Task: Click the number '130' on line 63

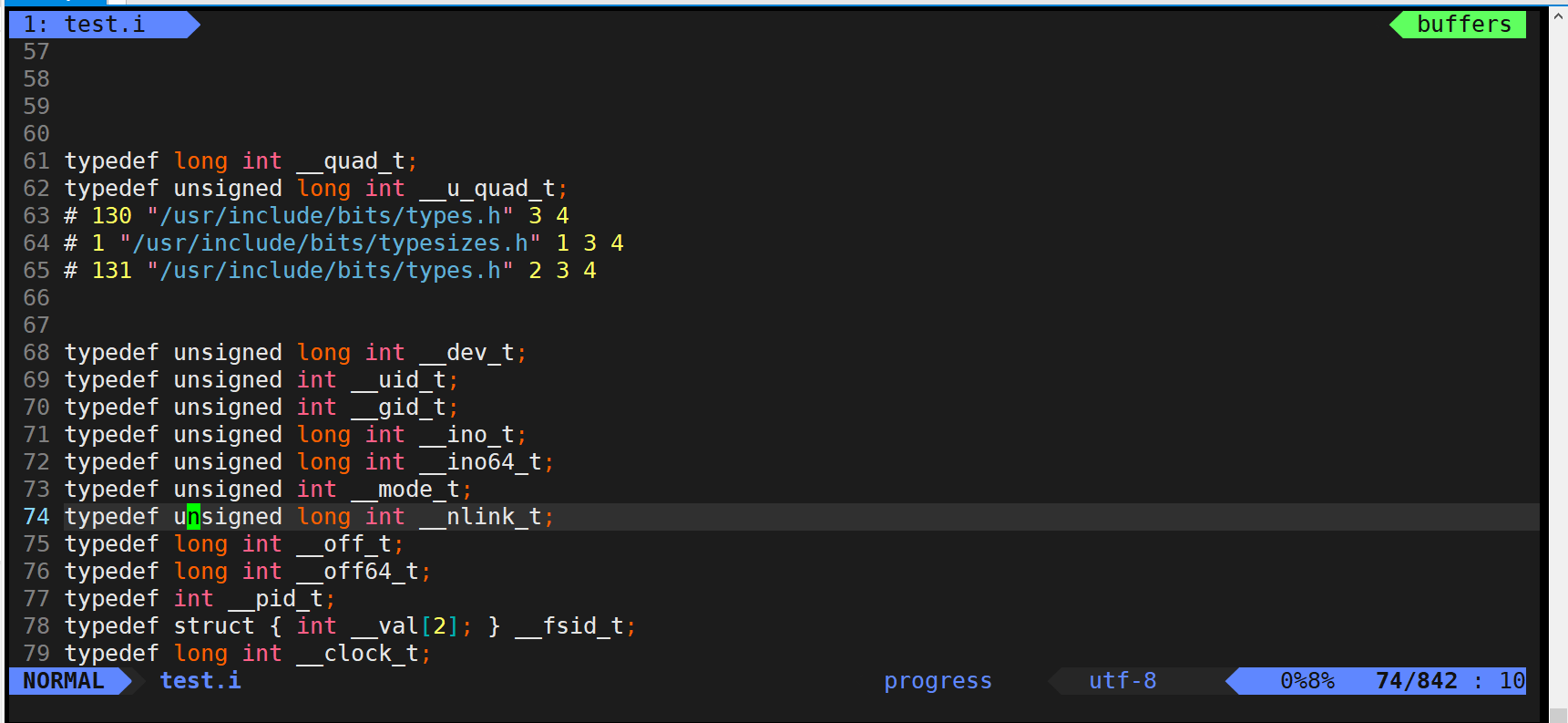Action: coord(112,216)
